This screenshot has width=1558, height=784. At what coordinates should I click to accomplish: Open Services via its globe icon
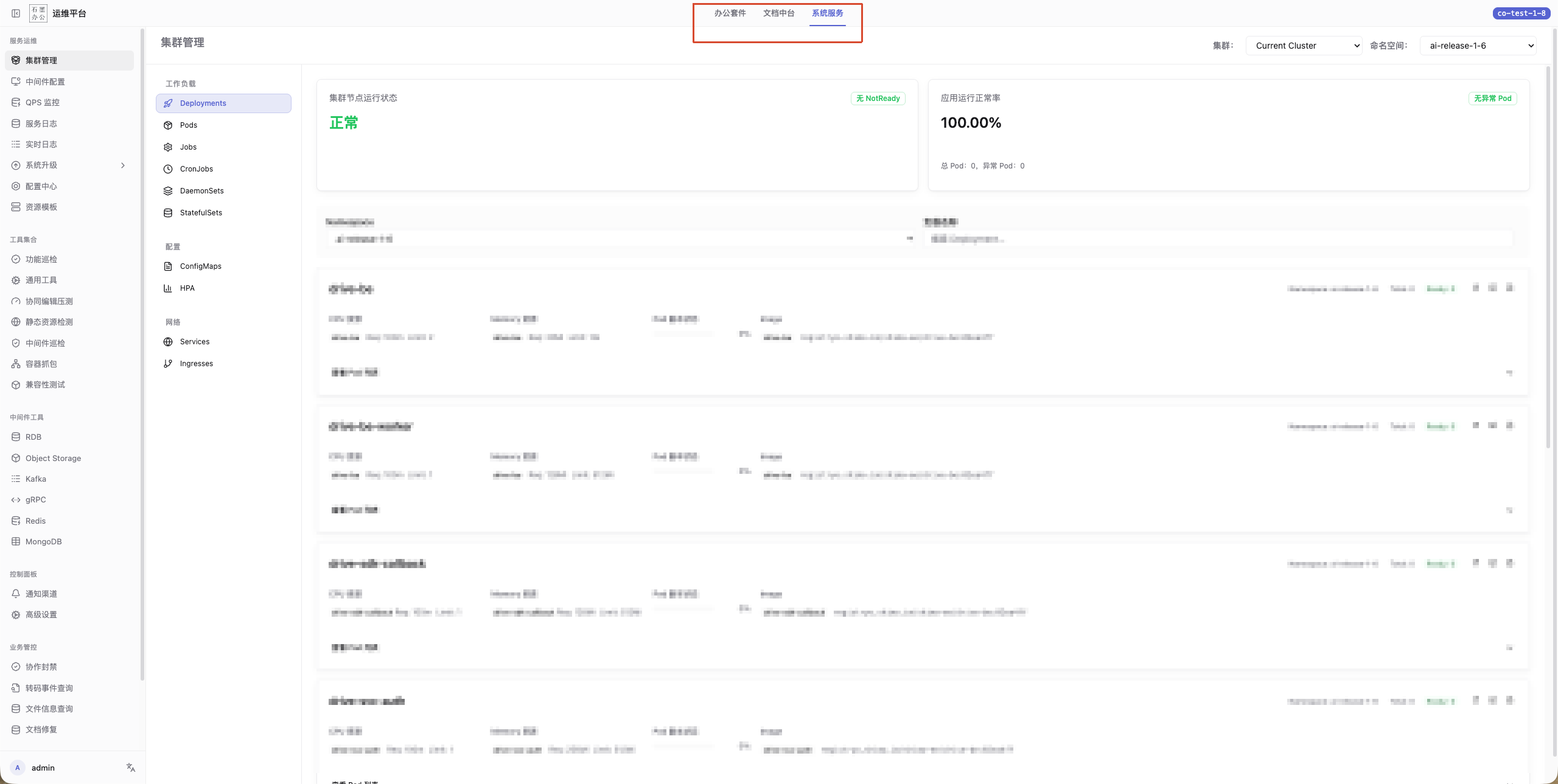coord(168,342)
